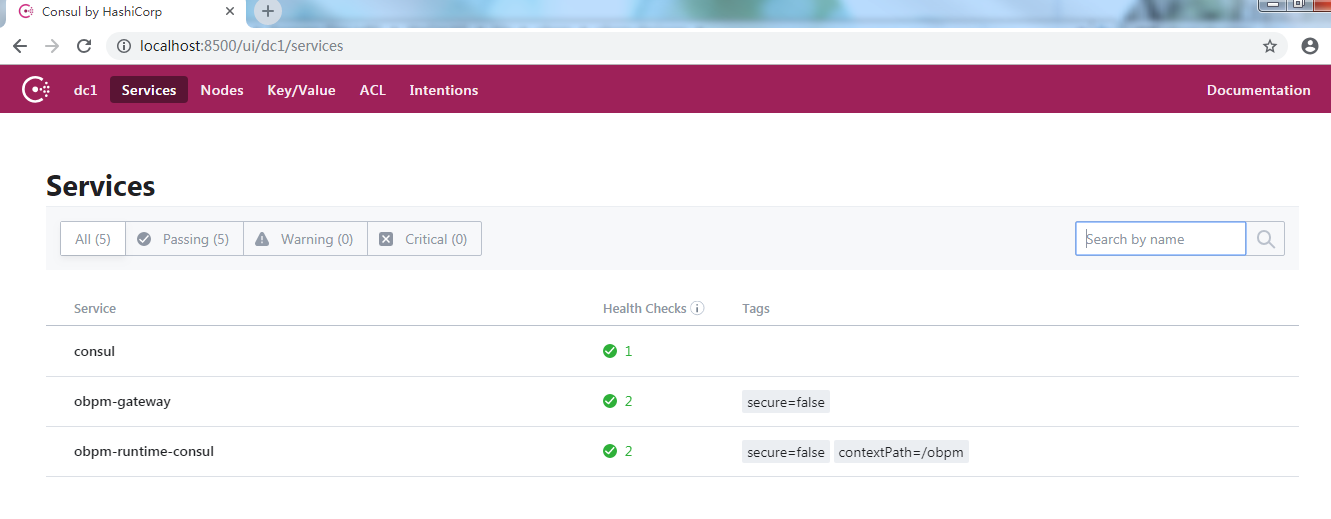Open the Intentions tab
The height and width of the screenshot is (519, 1331).
pyautogui.click(x=444, y=90)
